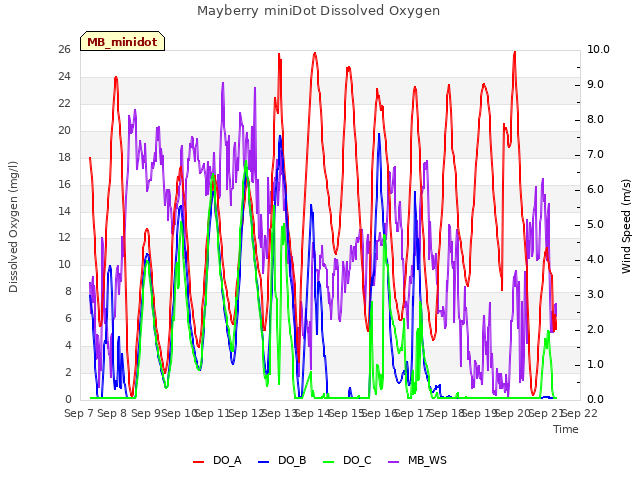Click the red DO_A legend color marker
This screenshot has width=640, height=480.
pos(198,462)
